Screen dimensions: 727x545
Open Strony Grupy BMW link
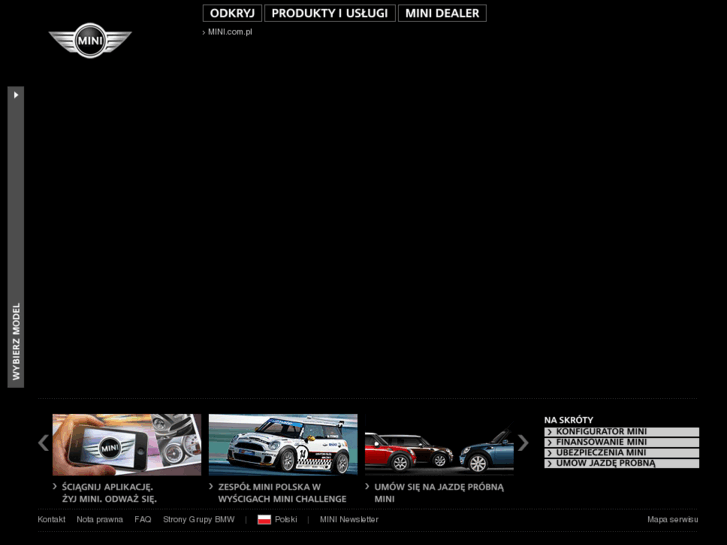click(x=199, y=519)
